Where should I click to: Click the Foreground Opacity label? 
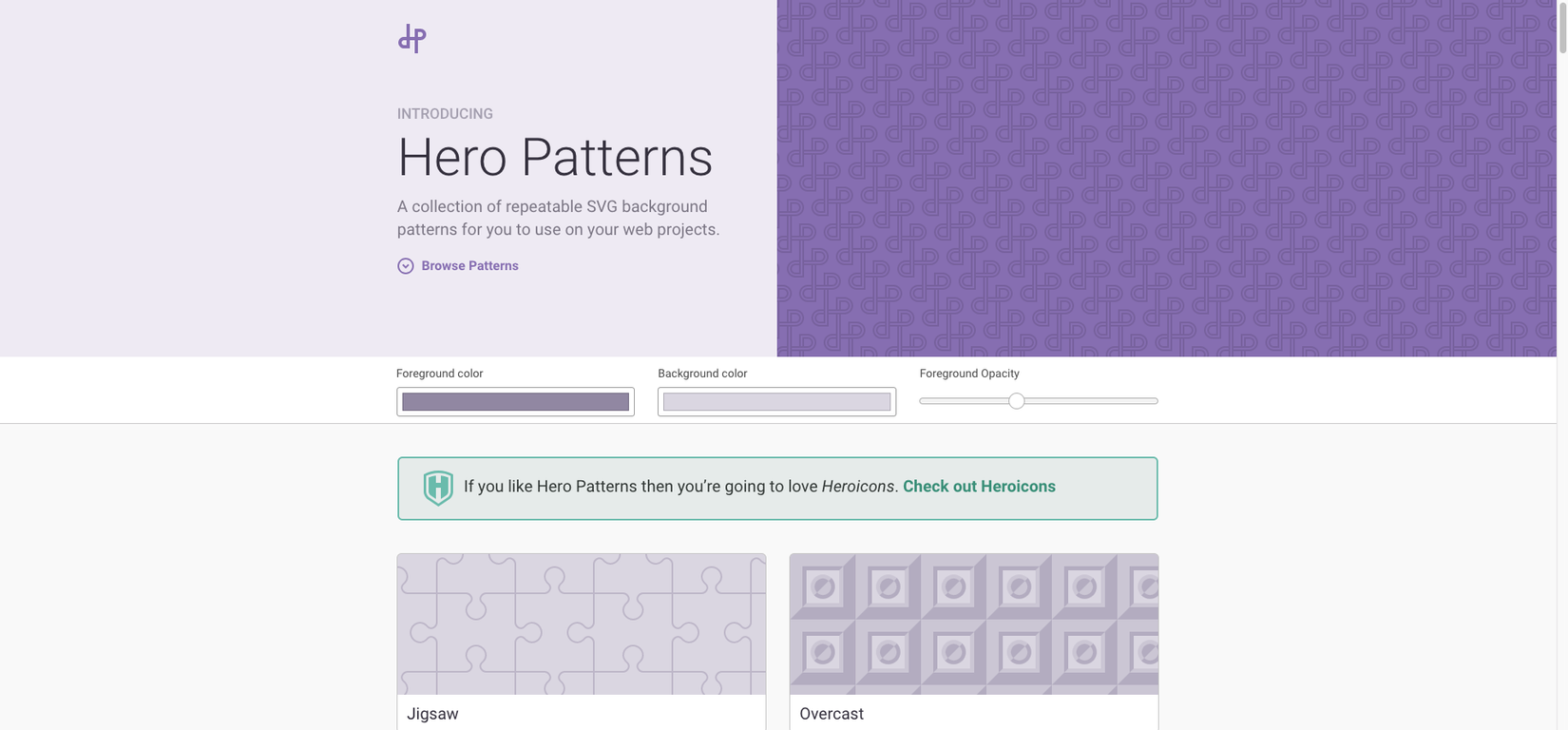[x=969, y=374]
